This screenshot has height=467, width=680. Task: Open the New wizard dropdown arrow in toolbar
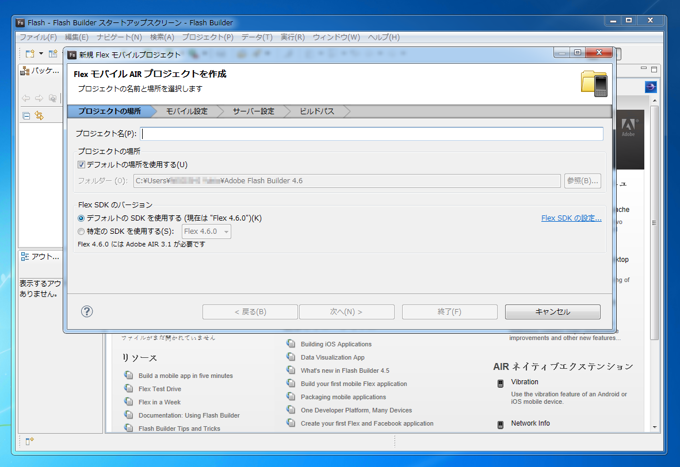click(41, 53)
